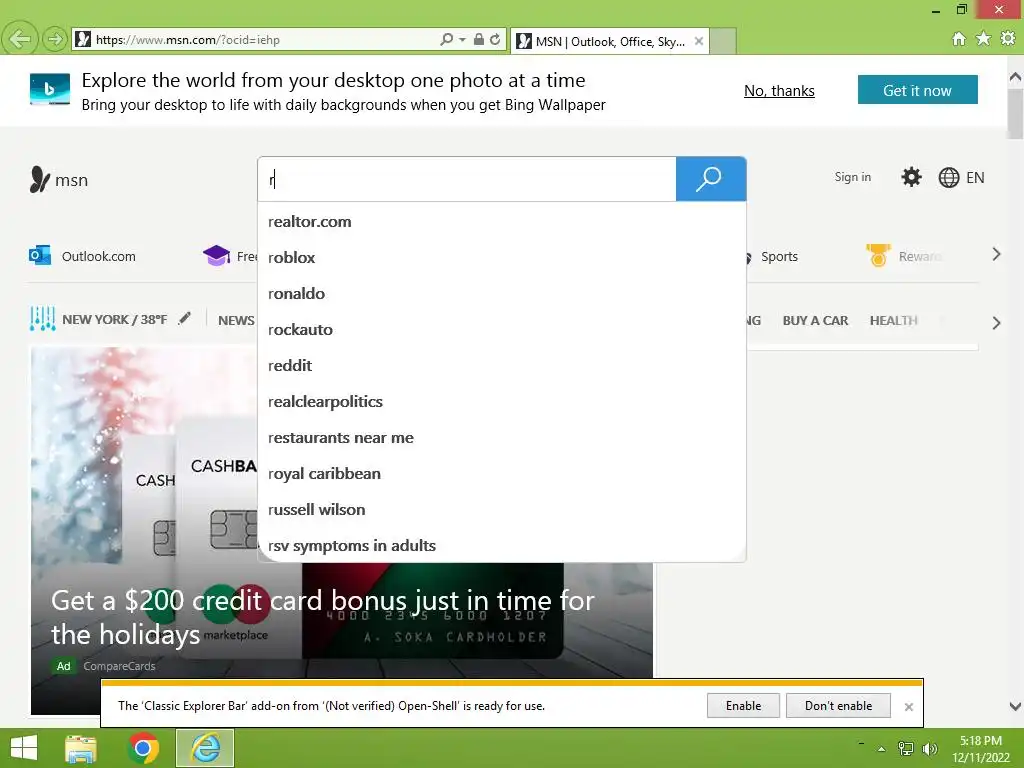Image resolution: width=1024 pixels, height=768 pixels.
Task: Click the green Ad badge
Action: (x=63, y=666)
